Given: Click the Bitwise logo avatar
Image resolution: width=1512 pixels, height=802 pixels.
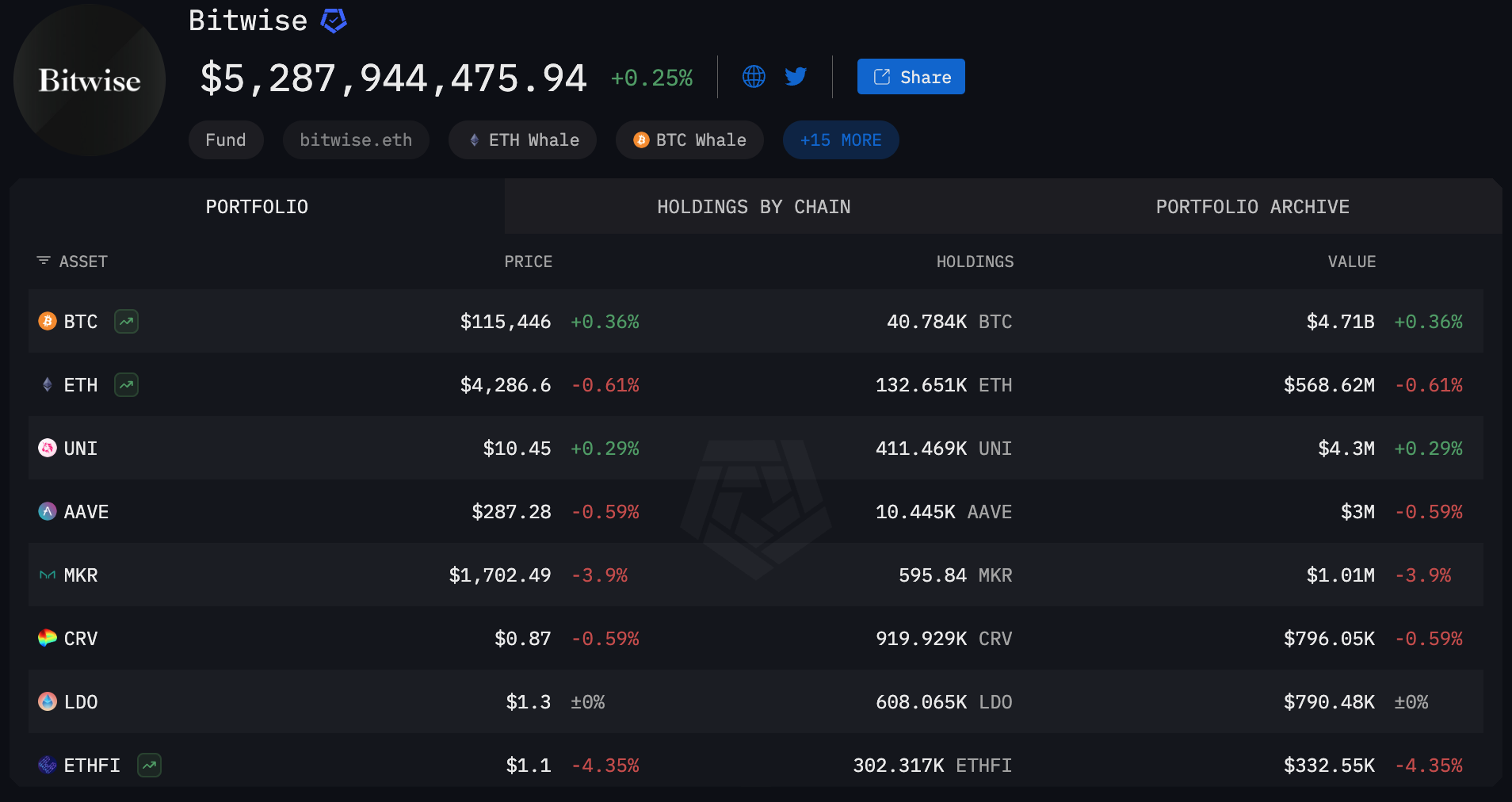Looking at the screenshot, I should (90, 80).
